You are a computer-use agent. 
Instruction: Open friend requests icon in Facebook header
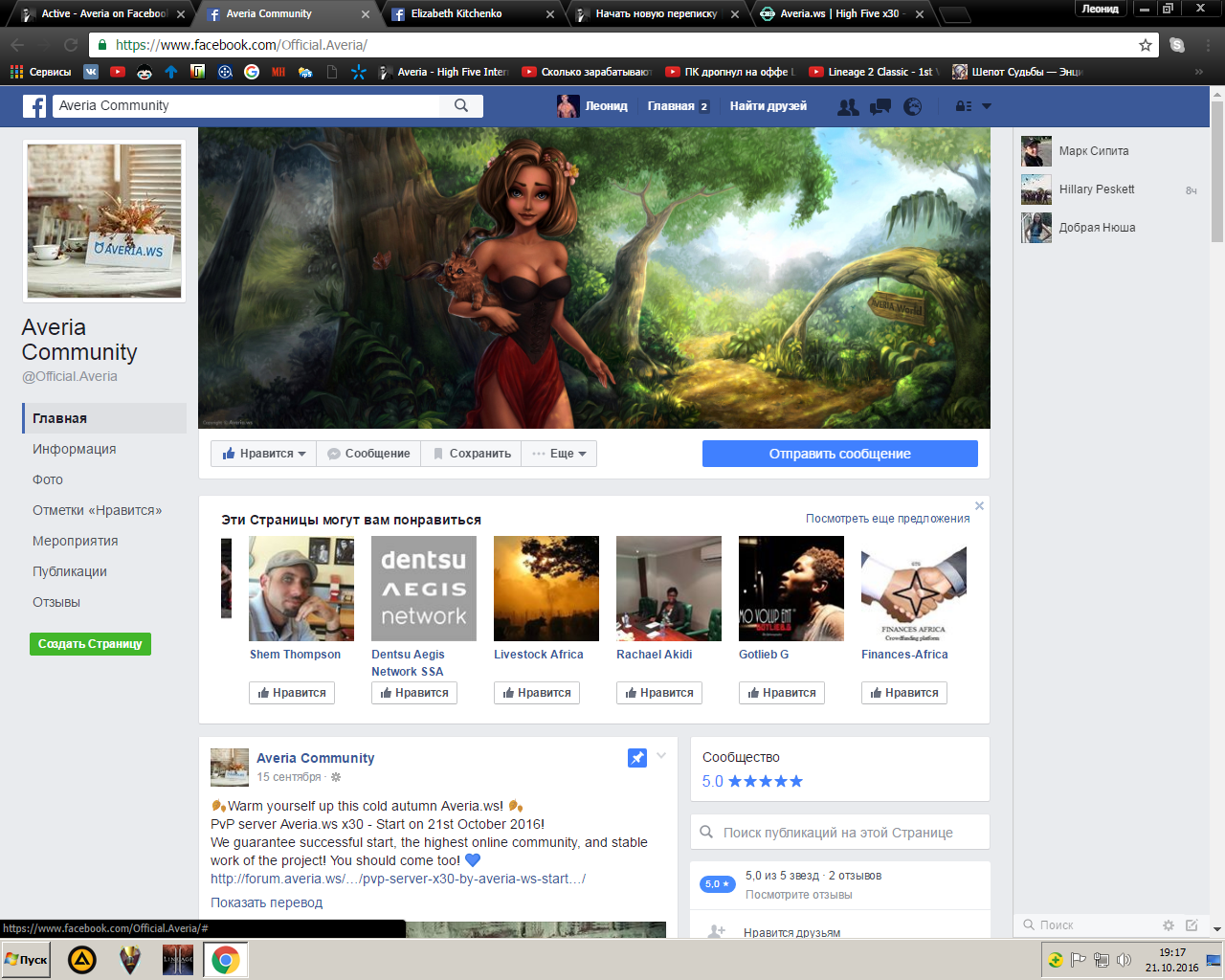coord(848,106)
